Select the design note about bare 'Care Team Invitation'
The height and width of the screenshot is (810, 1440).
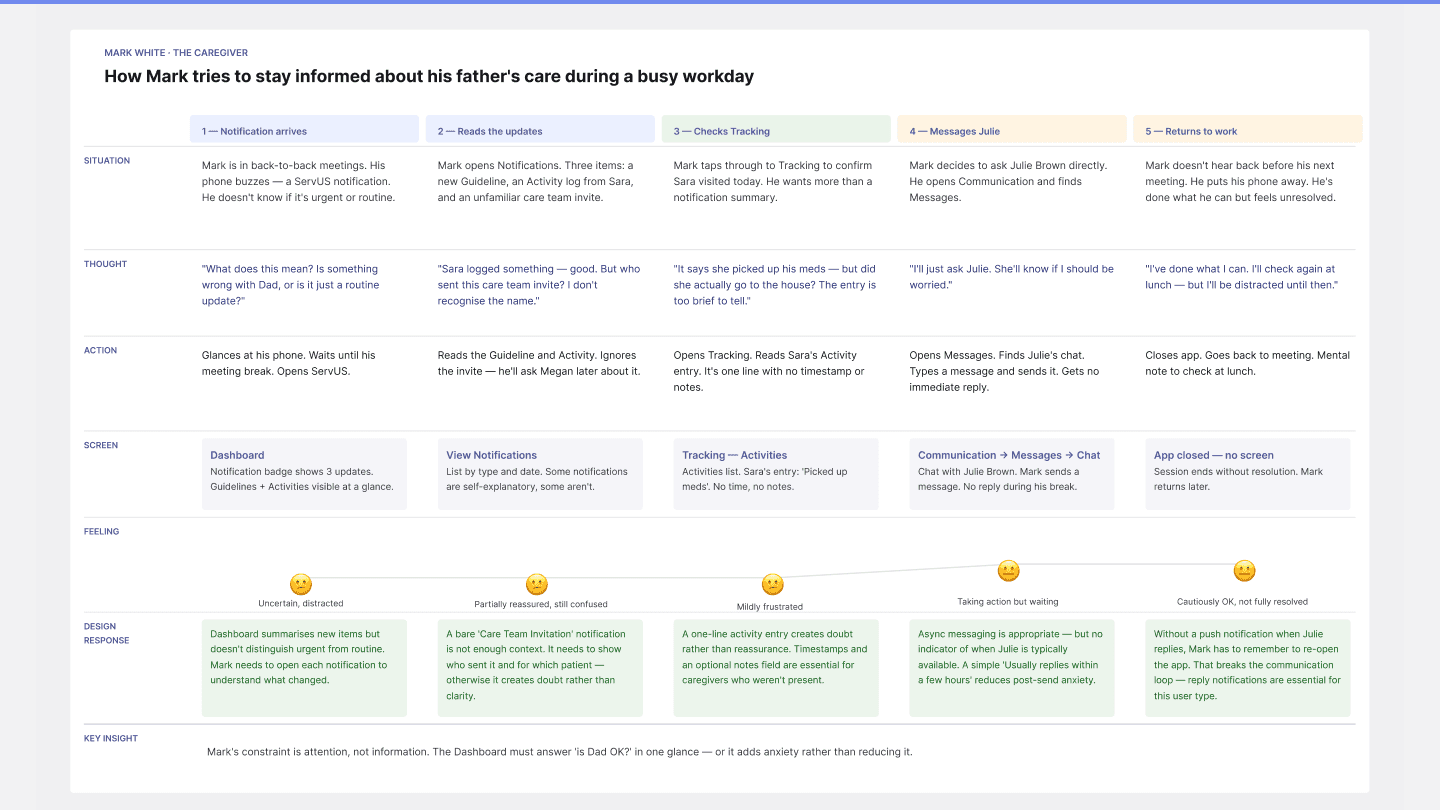(540, 668)
